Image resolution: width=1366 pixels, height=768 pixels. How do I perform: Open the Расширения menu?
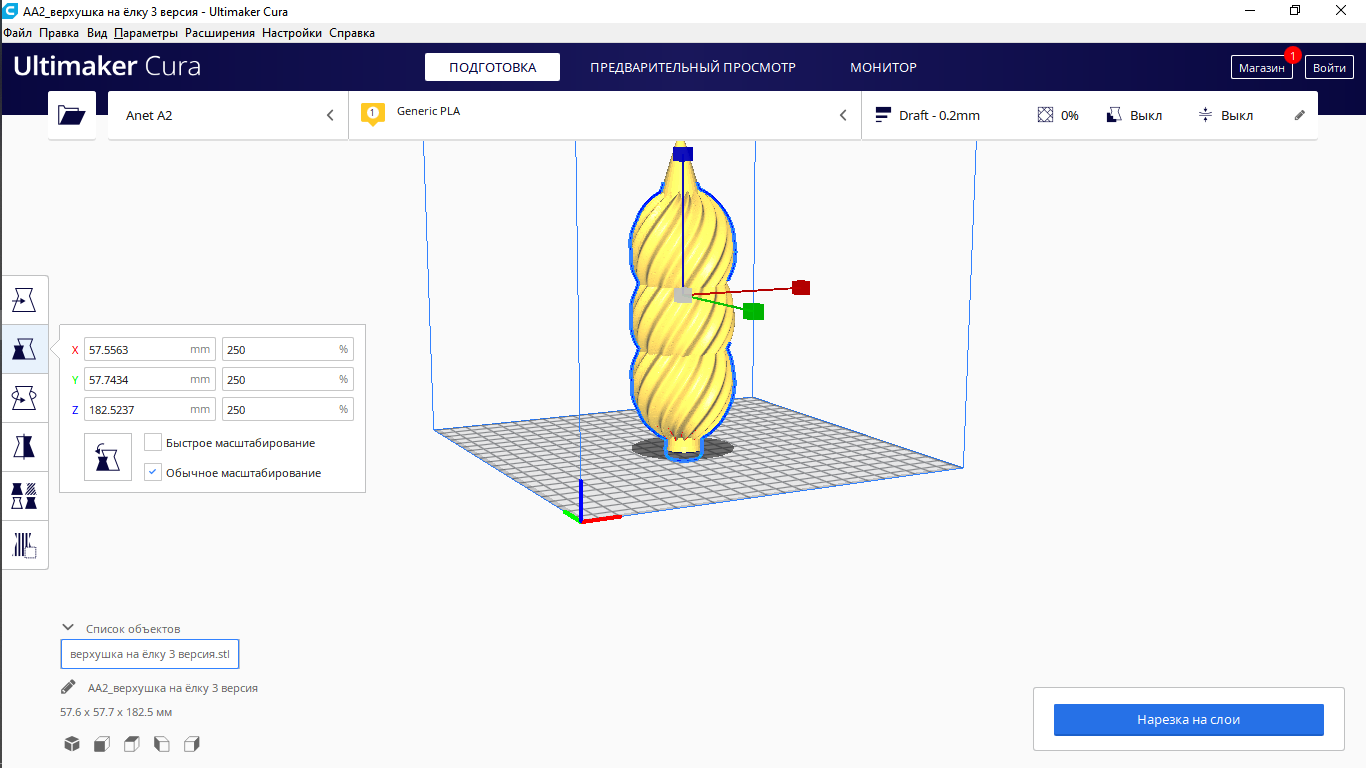coord(220,33)
